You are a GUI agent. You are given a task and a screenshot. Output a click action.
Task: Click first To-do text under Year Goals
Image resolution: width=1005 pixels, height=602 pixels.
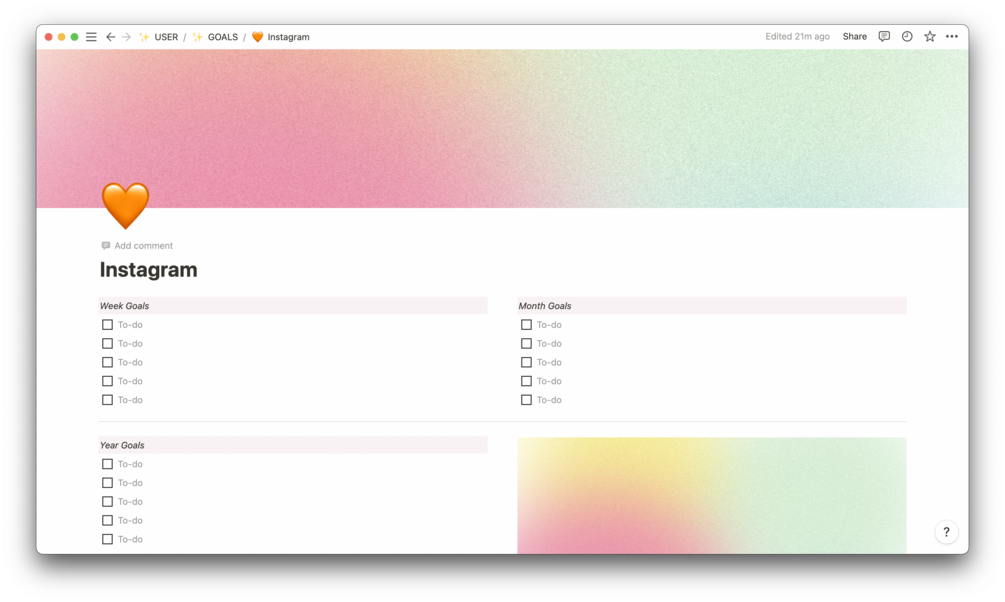point(130,464)
